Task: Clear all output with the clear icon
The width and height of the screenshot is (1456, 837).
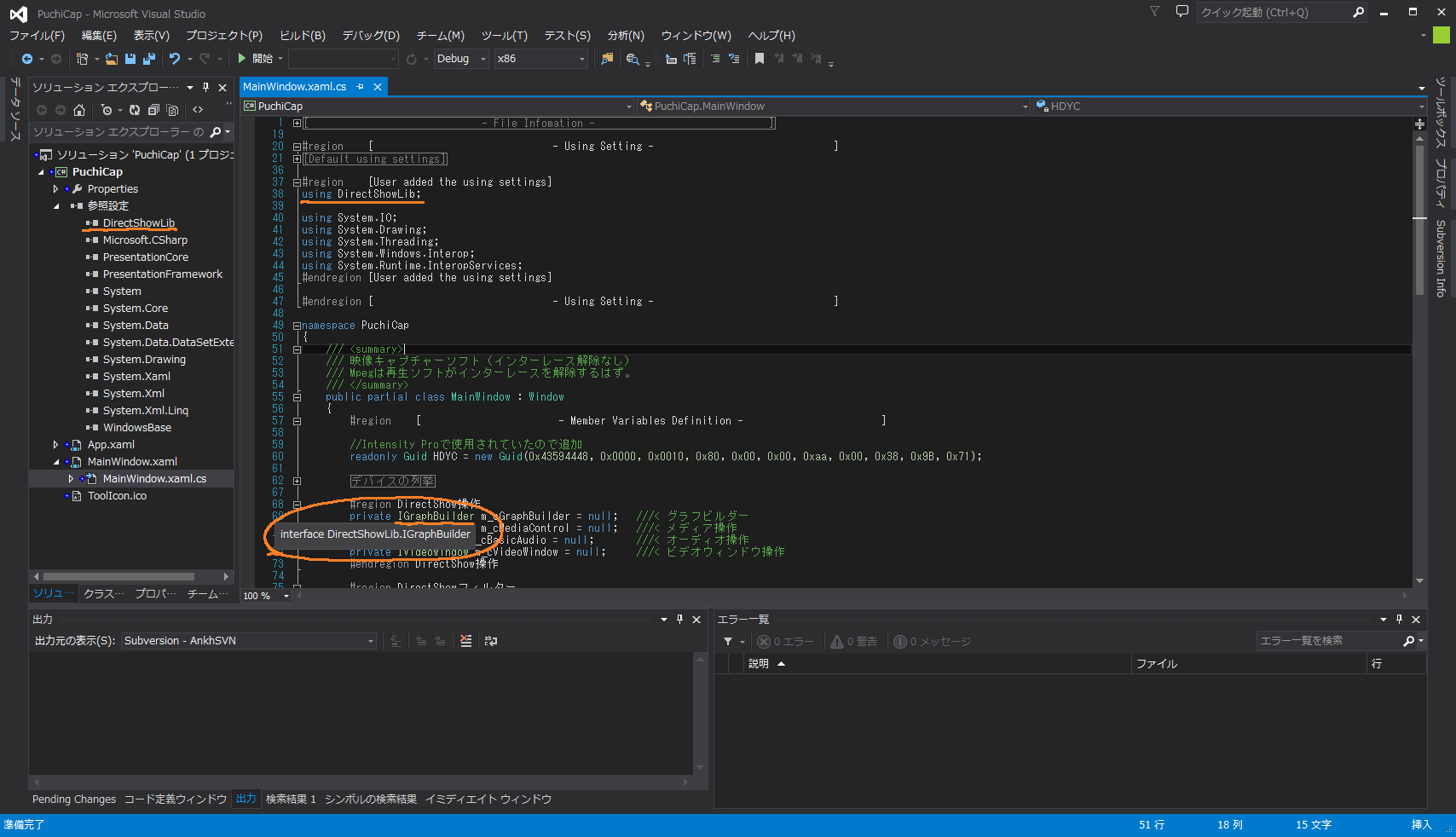Action: [x=465, y=641]
